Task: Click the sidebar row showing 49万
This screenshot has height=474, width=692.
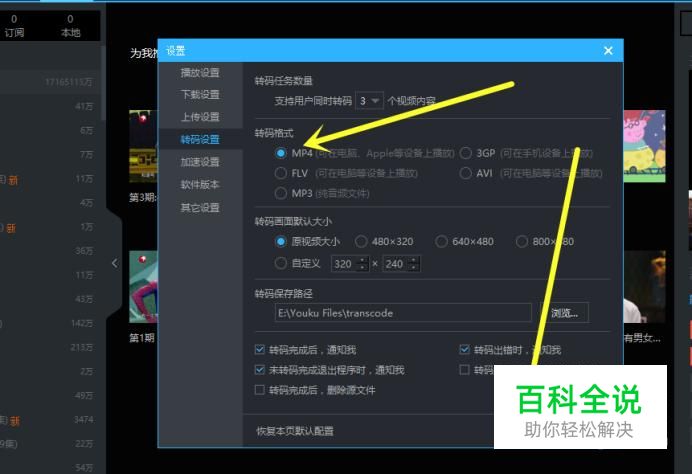Action: 52,395
